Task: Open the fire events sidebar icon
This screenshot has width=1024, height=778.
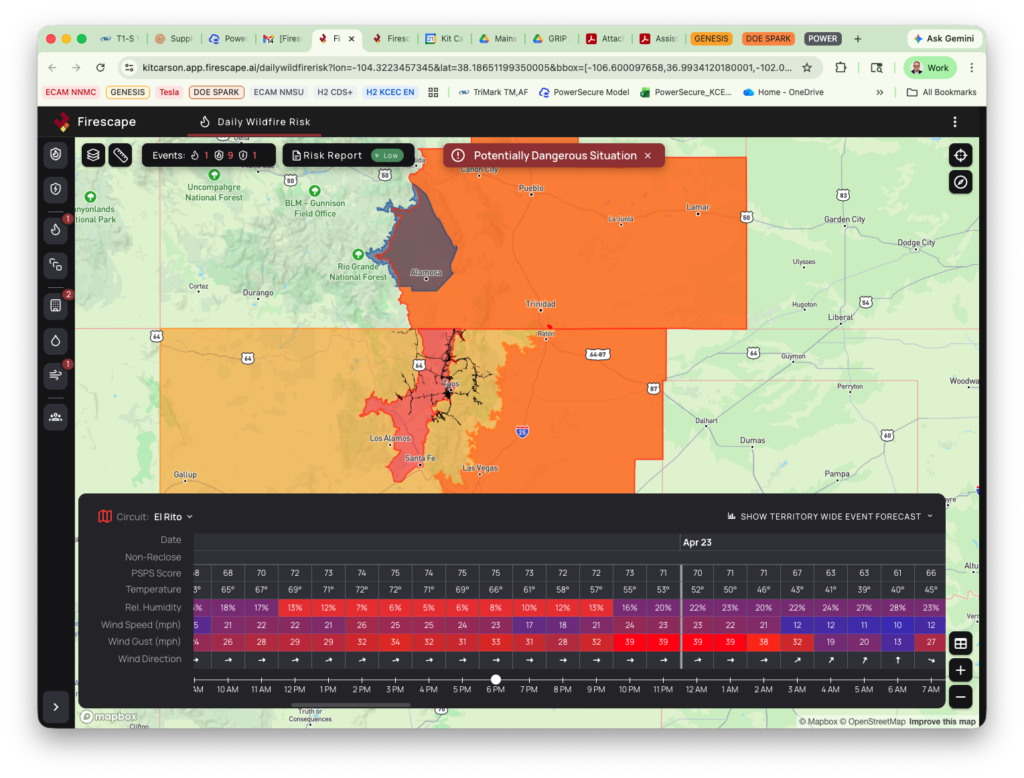Action: 55,229
